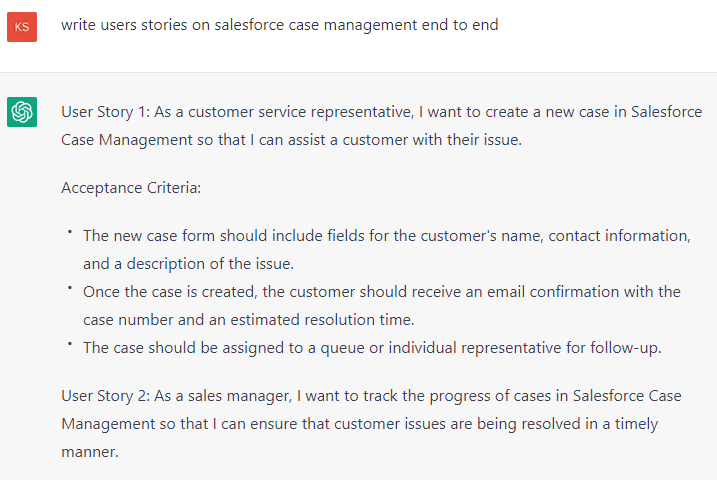Screen dimensions: 717x480
Task: Click the phrase "sales manager"
Action: [241, 396]
